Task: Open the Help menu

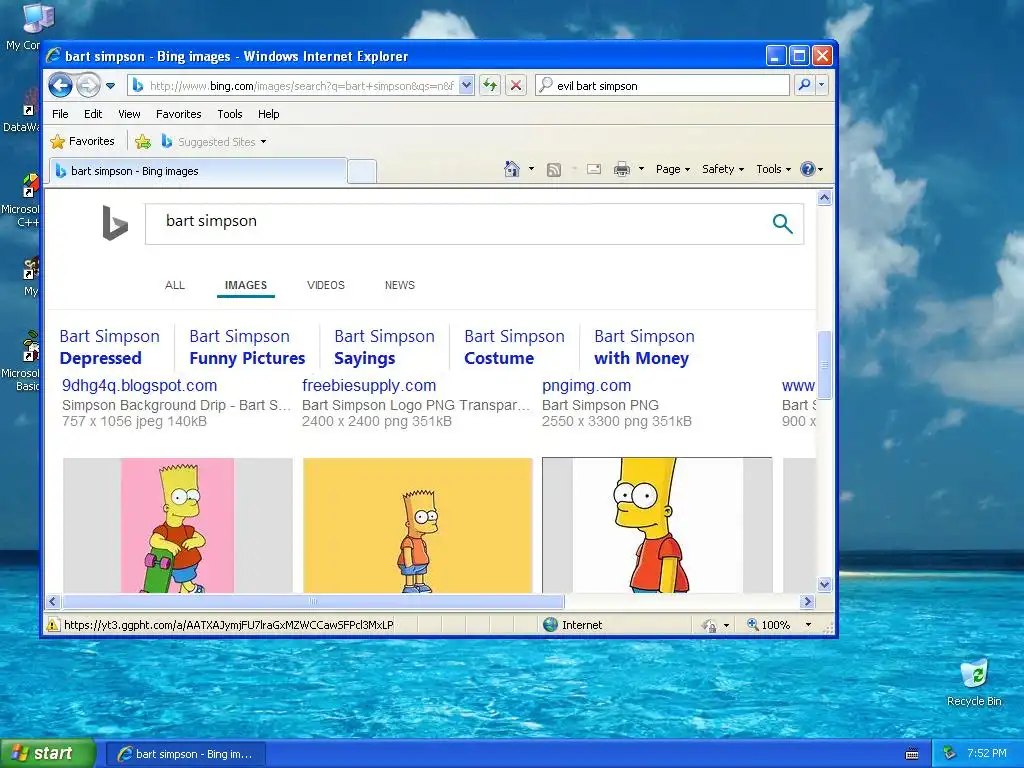Action: [268, 114]
